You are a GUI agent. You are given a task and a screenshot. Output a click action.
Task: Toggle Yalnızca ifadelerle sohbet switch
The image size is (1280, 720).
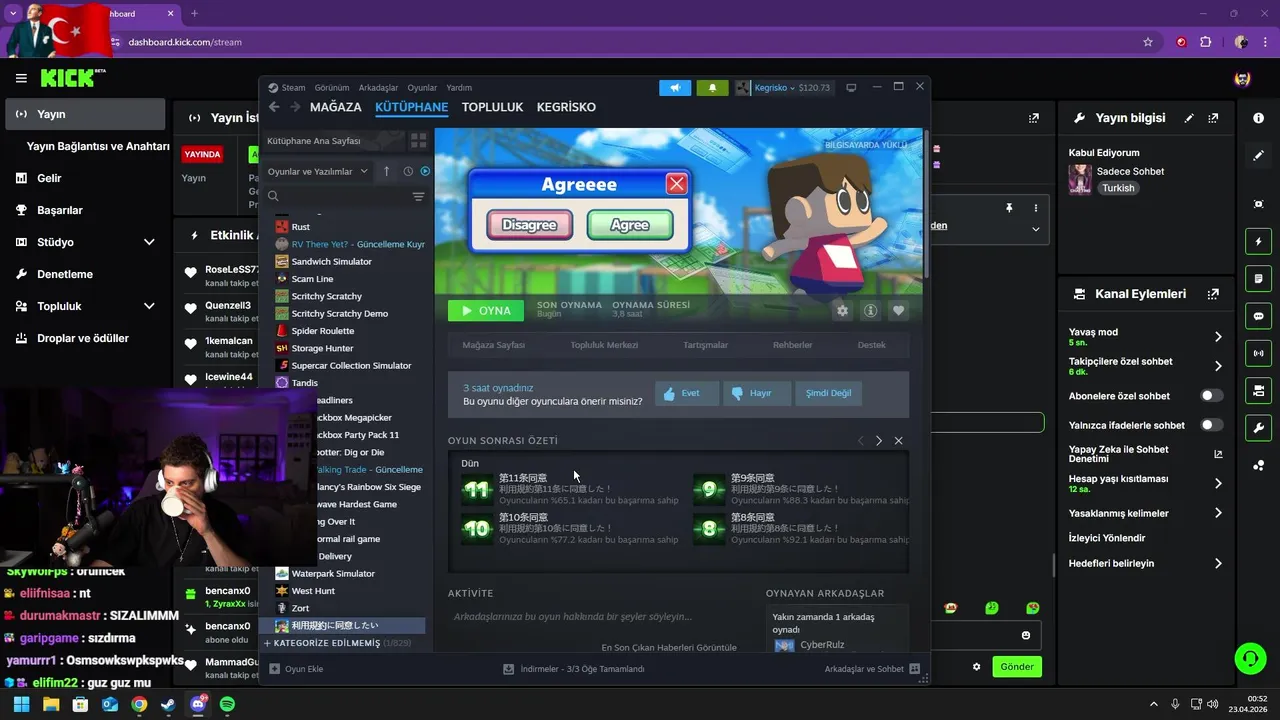click(1211, 425)
